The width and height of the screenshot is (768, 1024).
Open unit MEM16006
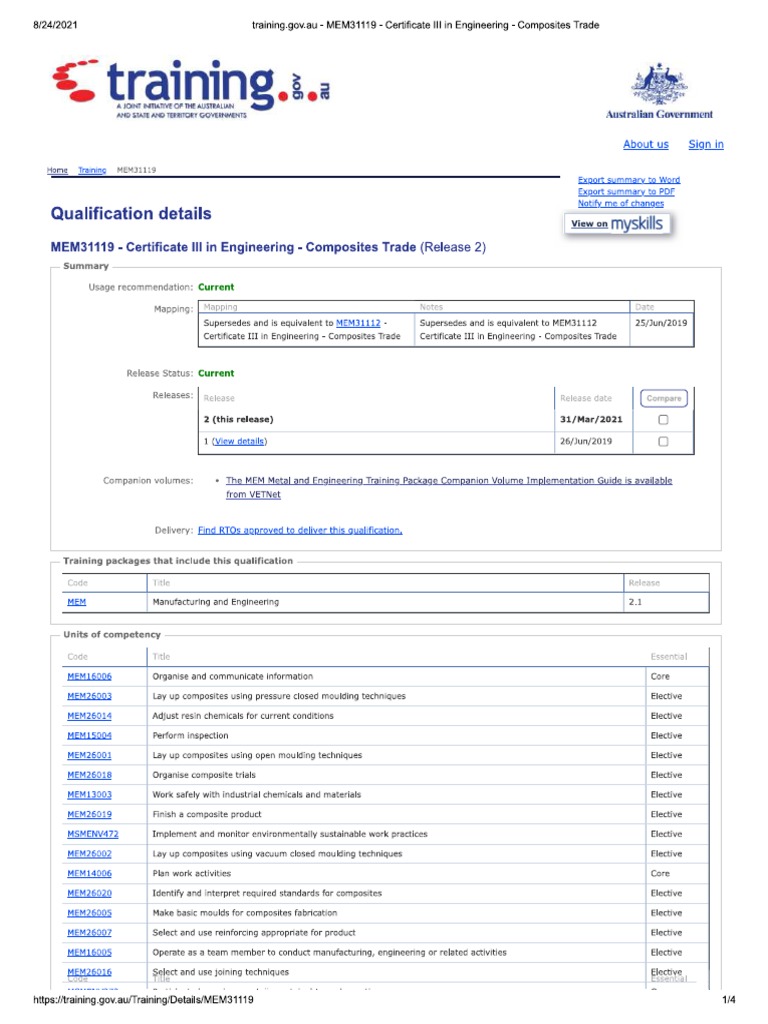89,677
